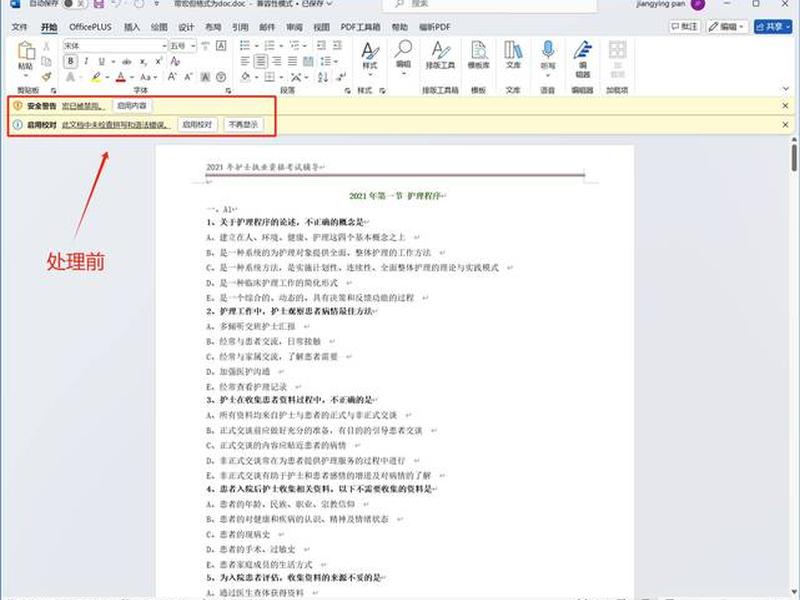Open the Comments button
The height and width of the screenshot is (600, 800).
point(685,27)
